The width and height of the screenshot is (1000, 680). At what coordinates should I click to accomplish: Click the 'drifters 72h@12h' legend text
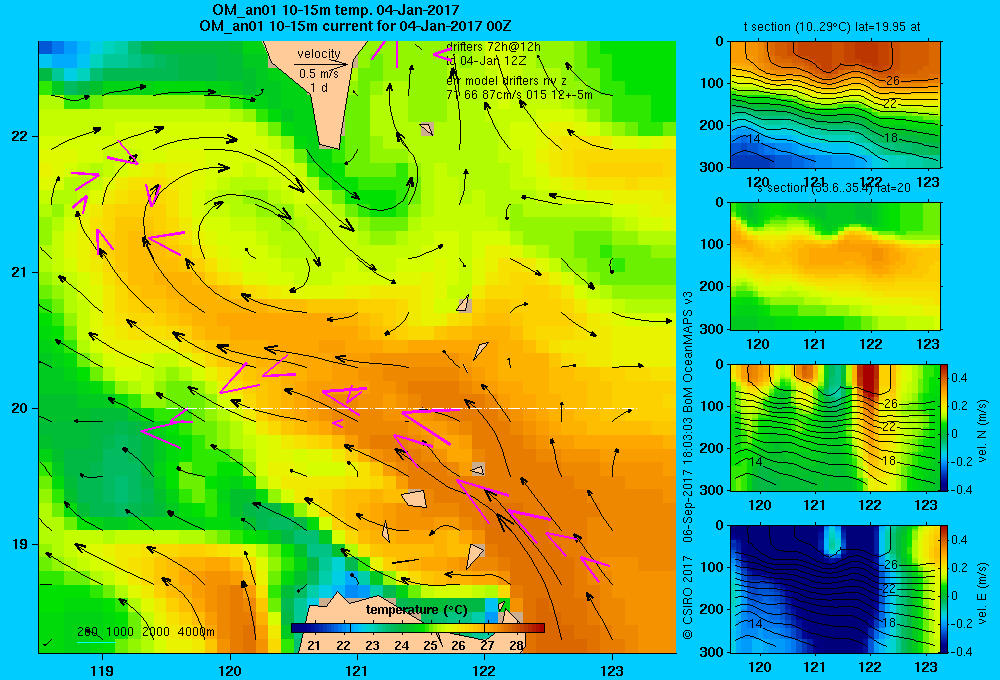click(x=493, y=47)
